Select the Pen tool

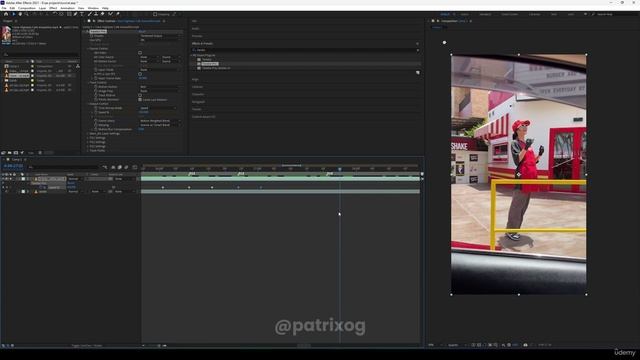76,14
